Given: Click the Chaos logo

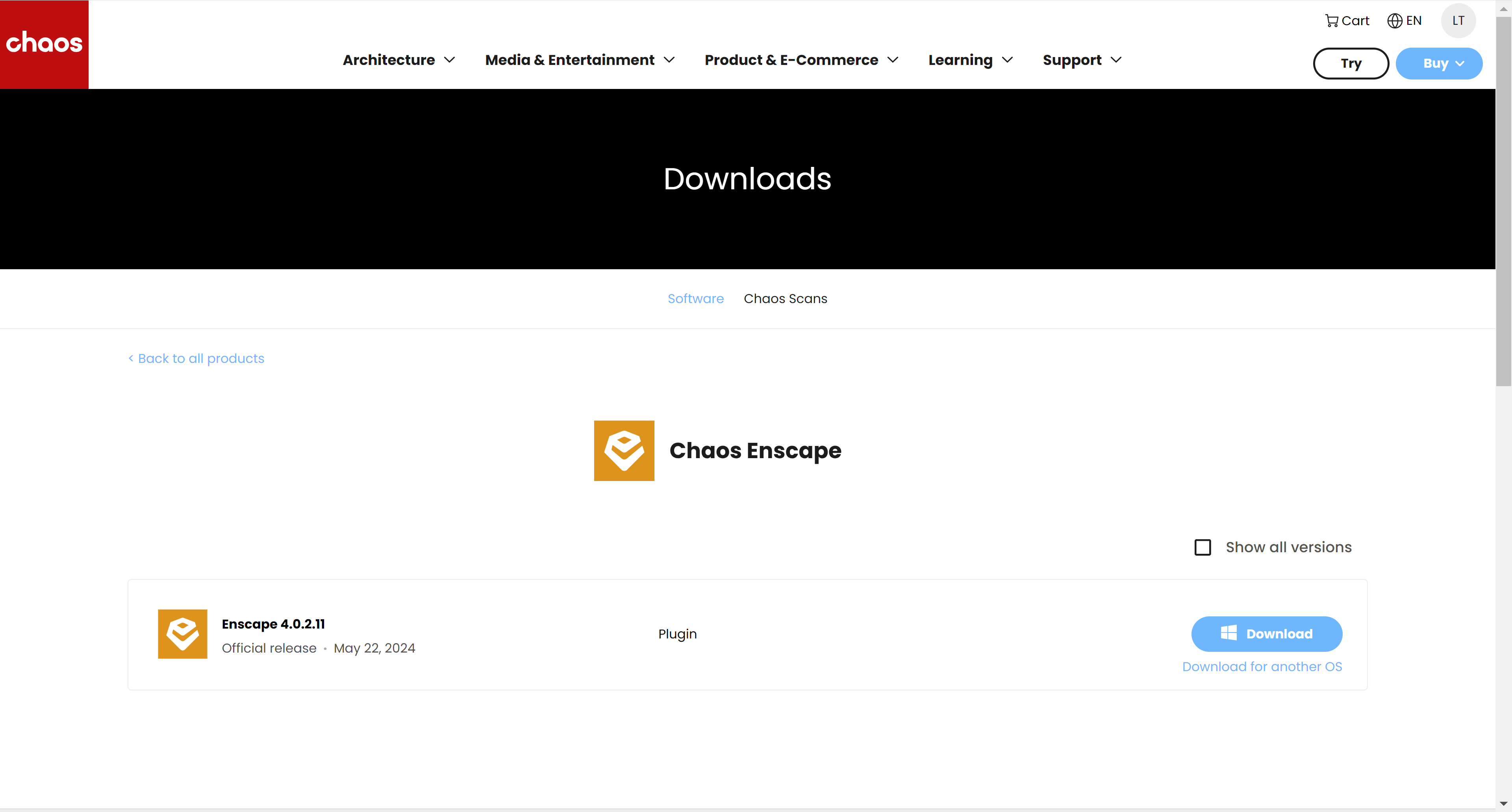Looking at the screenshot, I should pos(44,44).
